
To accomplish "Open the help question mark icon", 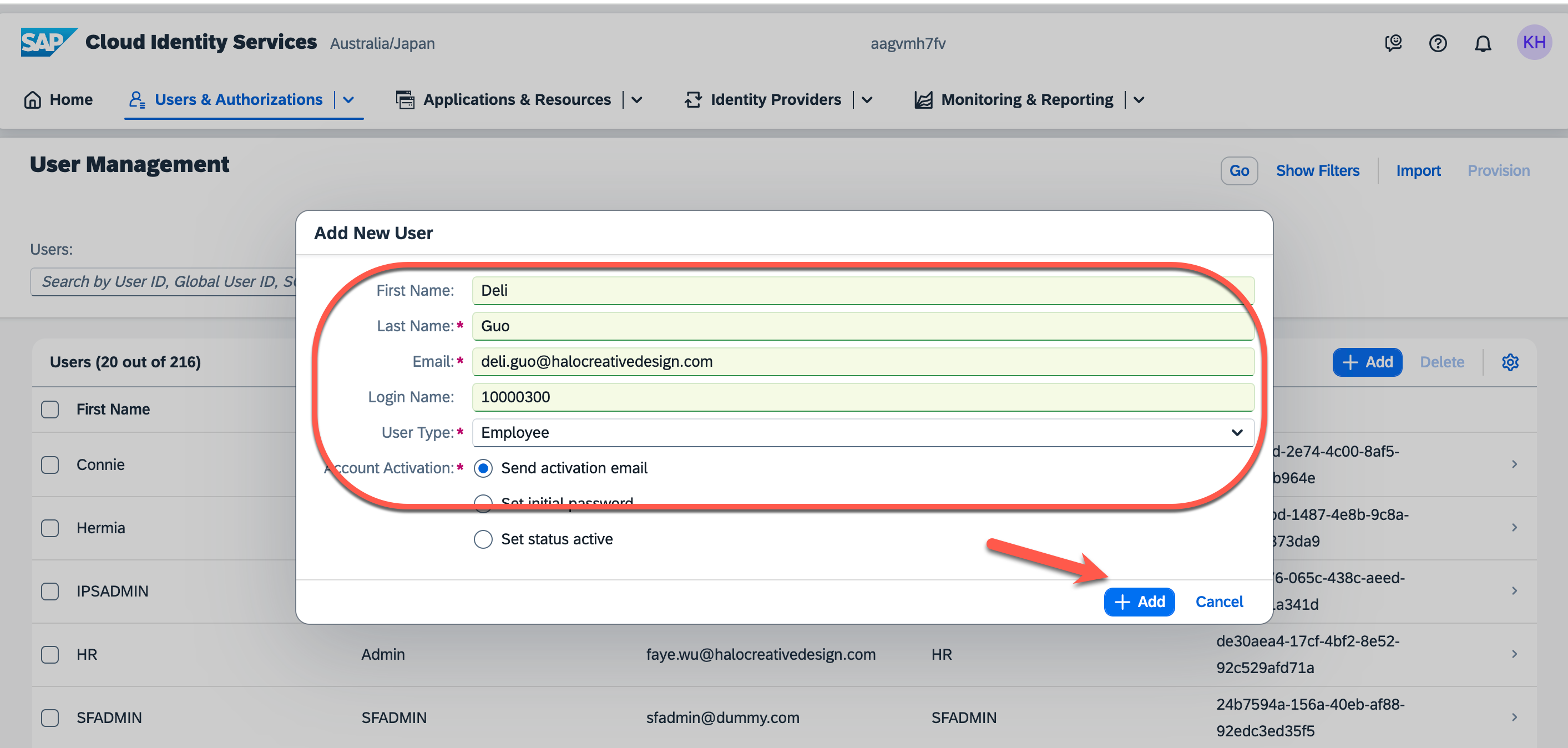I will [x=1438, y=43].
